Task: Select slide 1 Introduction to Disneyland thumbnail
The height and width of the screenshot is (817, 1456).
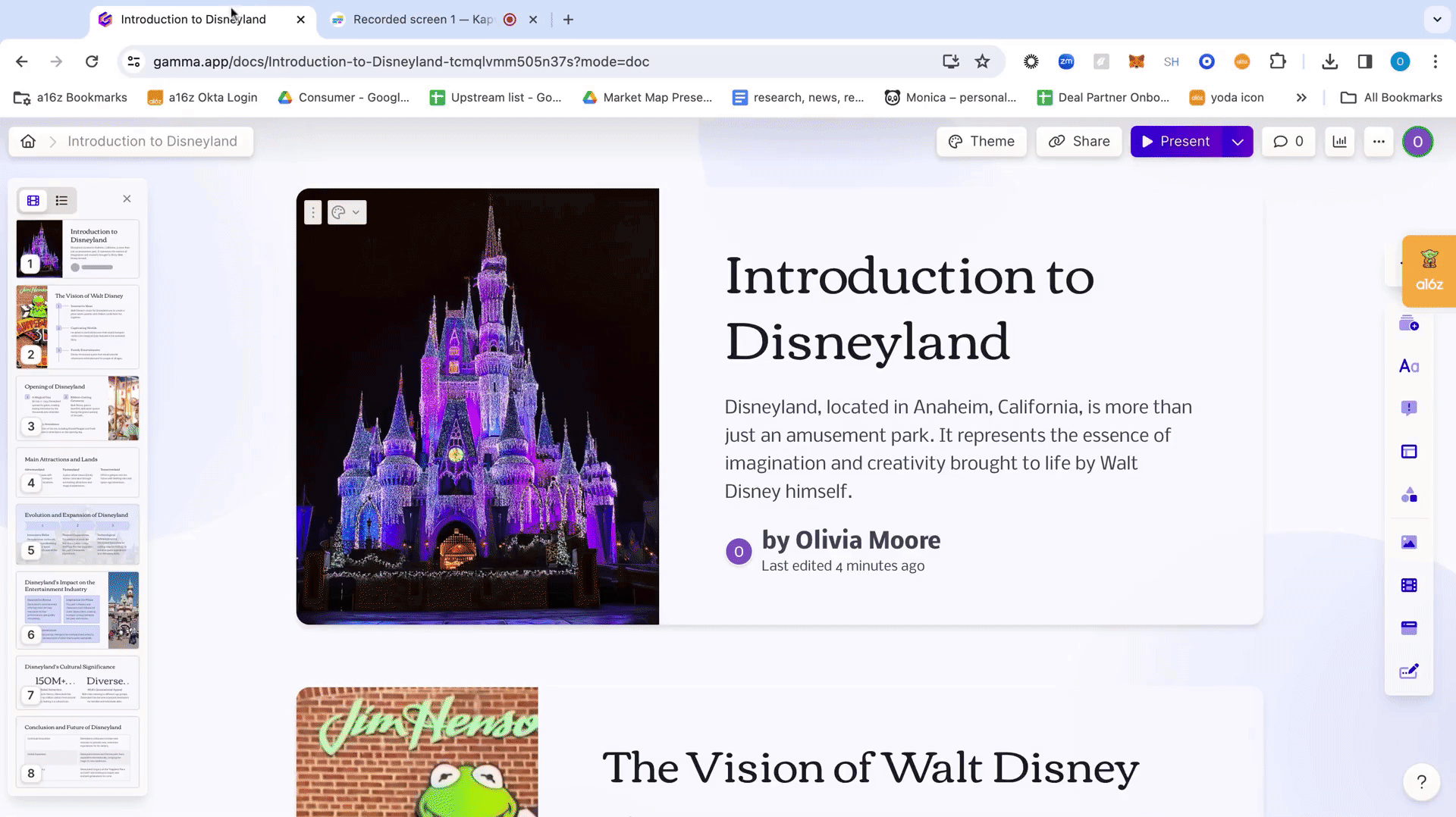Action: 77,249
